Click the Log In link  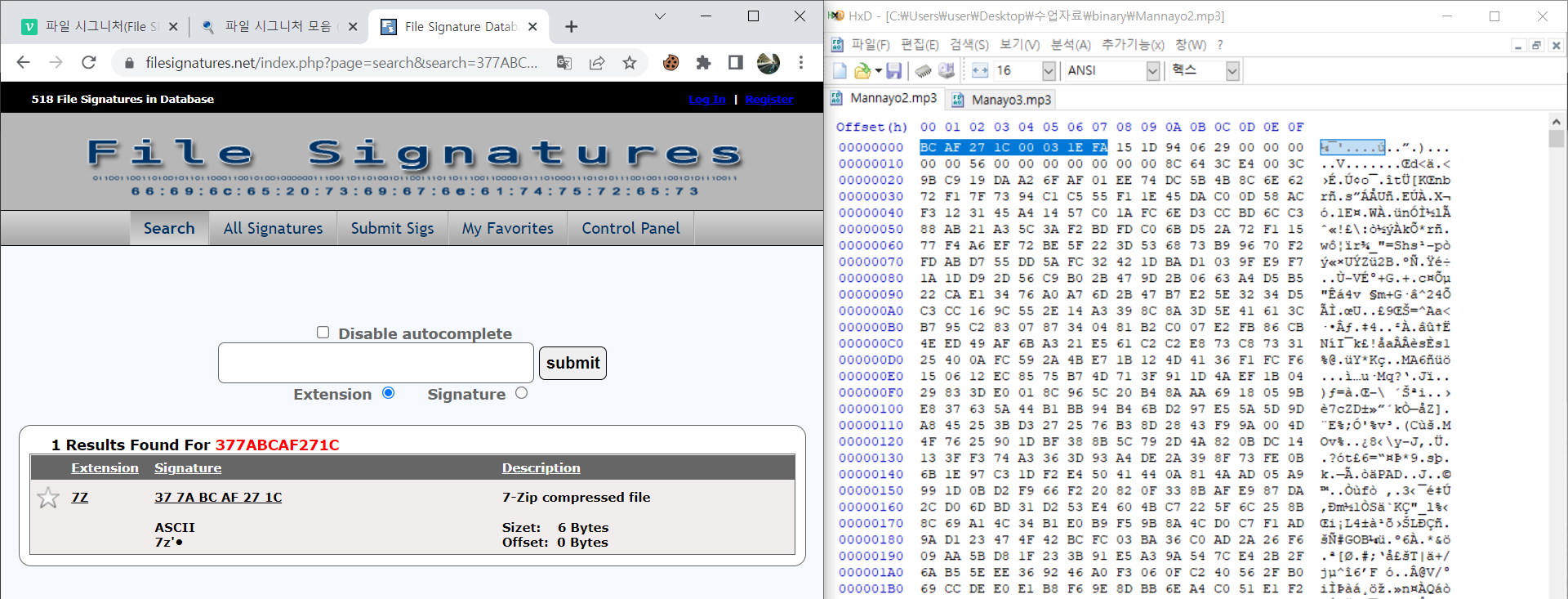coord(706,100)
